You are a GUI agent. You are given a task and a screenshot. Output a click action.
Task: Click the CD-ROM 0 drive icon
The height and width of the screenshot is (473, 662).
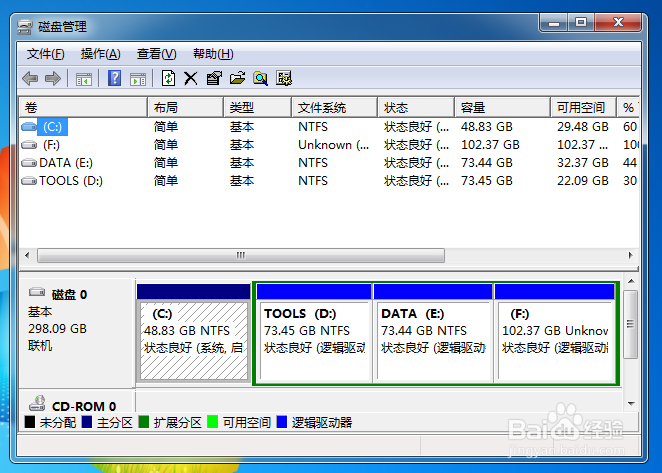click(x=37, y=403)
